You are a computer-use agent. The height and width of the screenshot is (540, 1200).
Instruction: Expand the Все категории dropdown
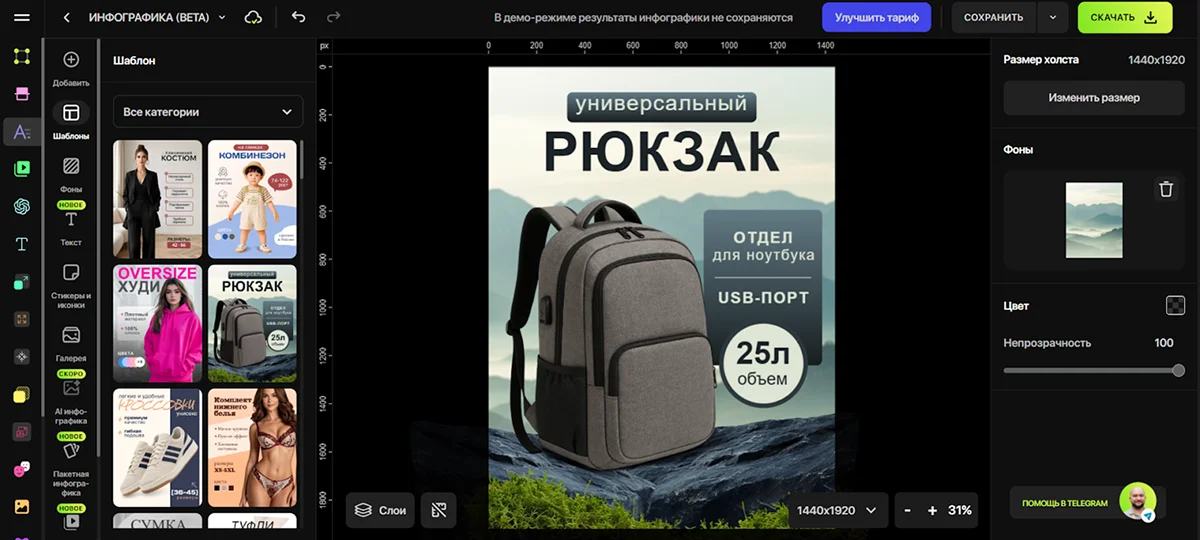(207, 112)
